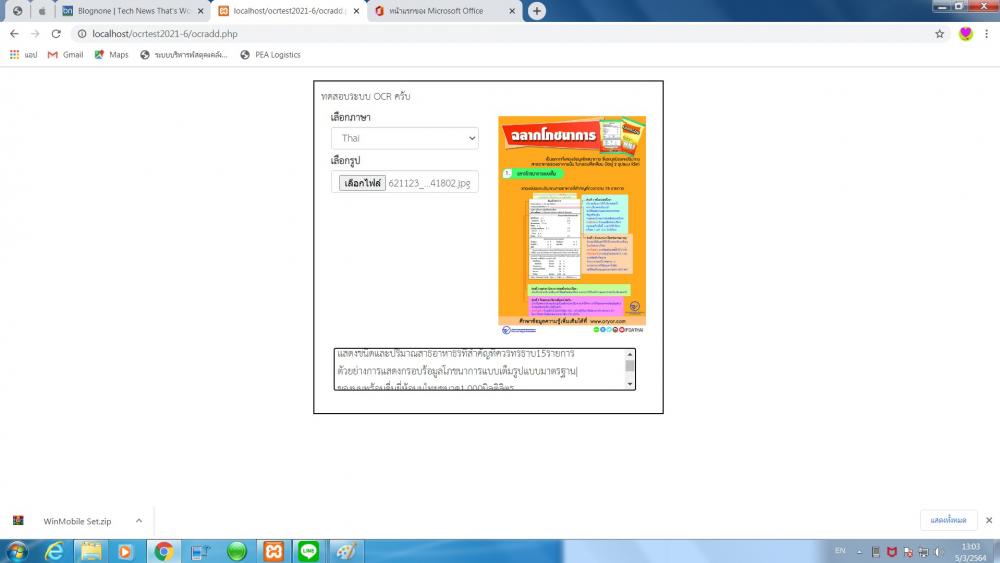Open the Maps bookmark
The height and width of the screenshot is (563, 1000).
click(x=112, y=55)
